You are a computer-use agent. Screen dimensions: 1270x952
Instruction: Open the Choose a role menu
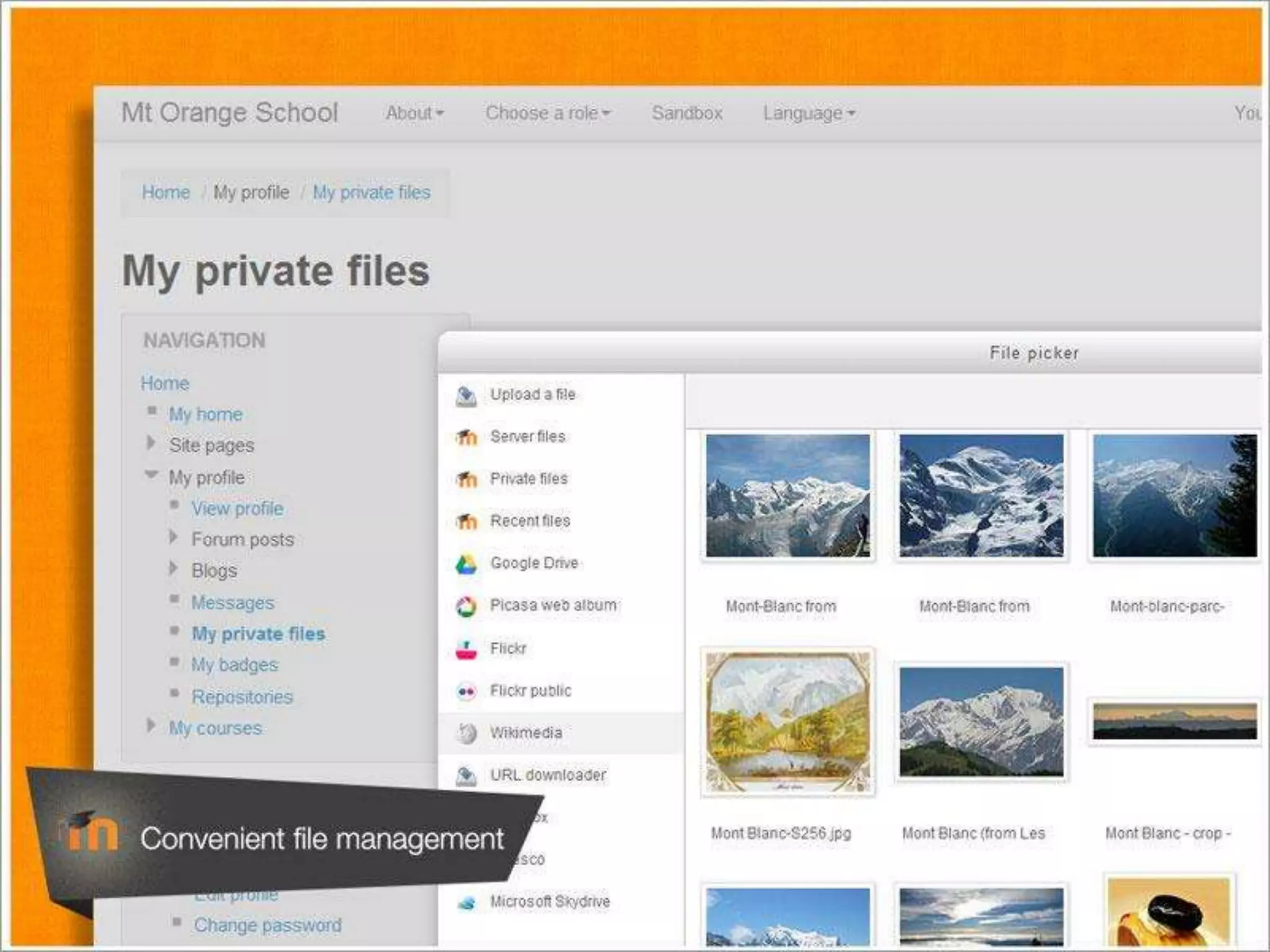pos(548,113)
